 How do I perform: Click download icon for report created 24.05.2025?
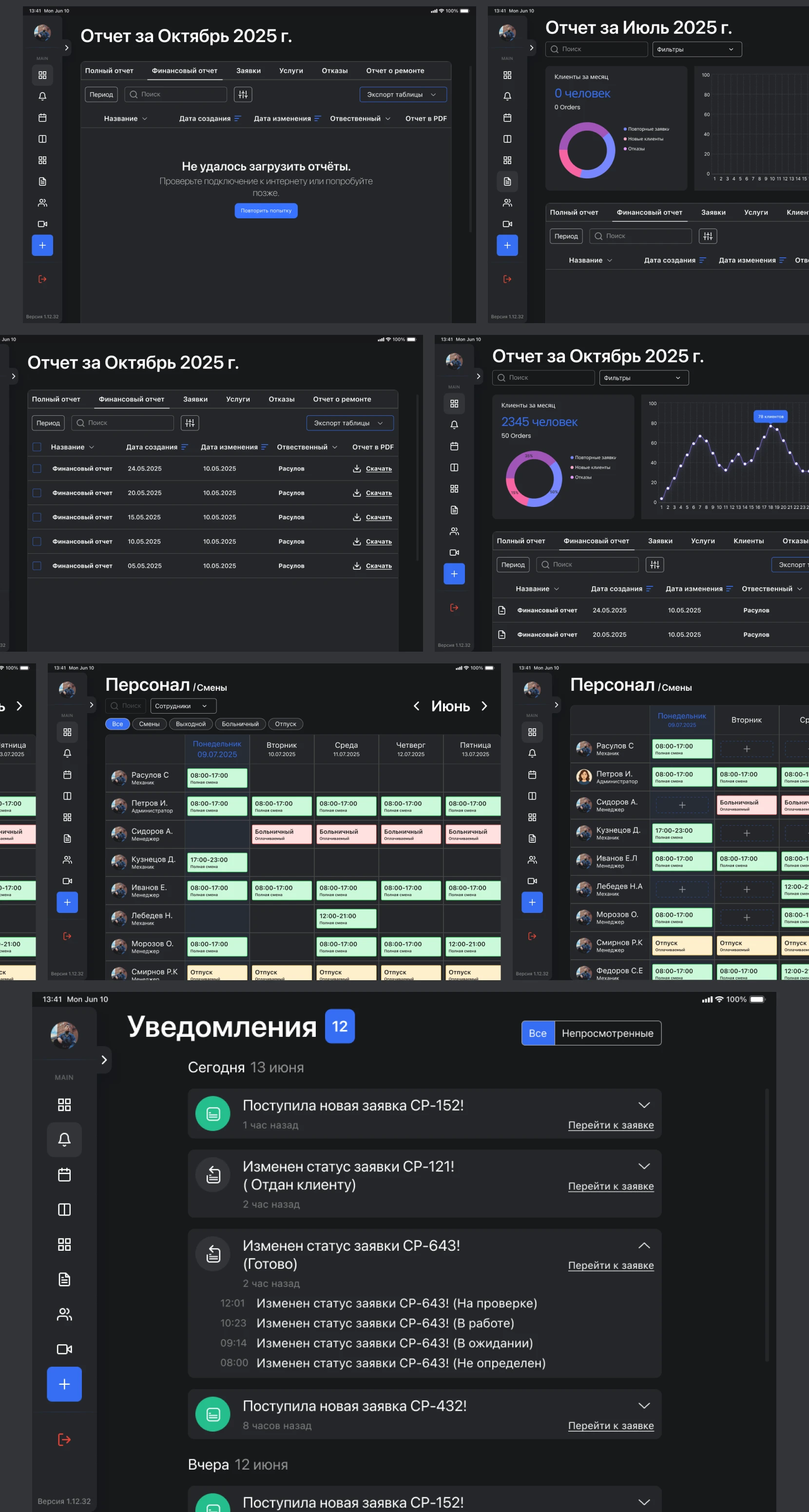coord(357,468)
